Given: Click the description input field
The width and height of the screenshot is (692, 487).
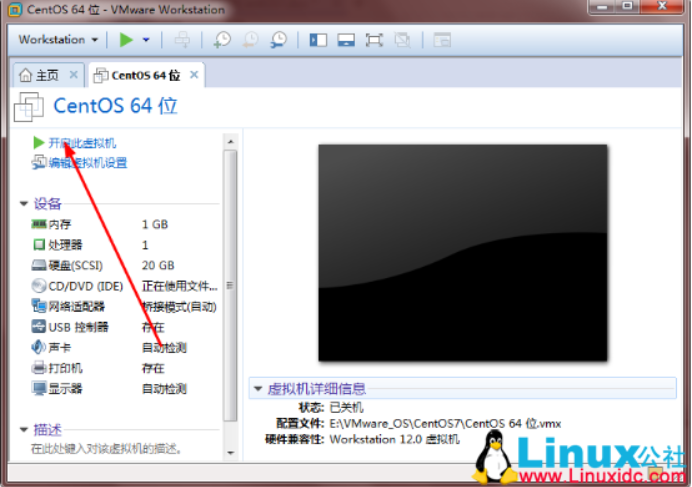Looking at the screenshot, I should click(x=106, y=449).
